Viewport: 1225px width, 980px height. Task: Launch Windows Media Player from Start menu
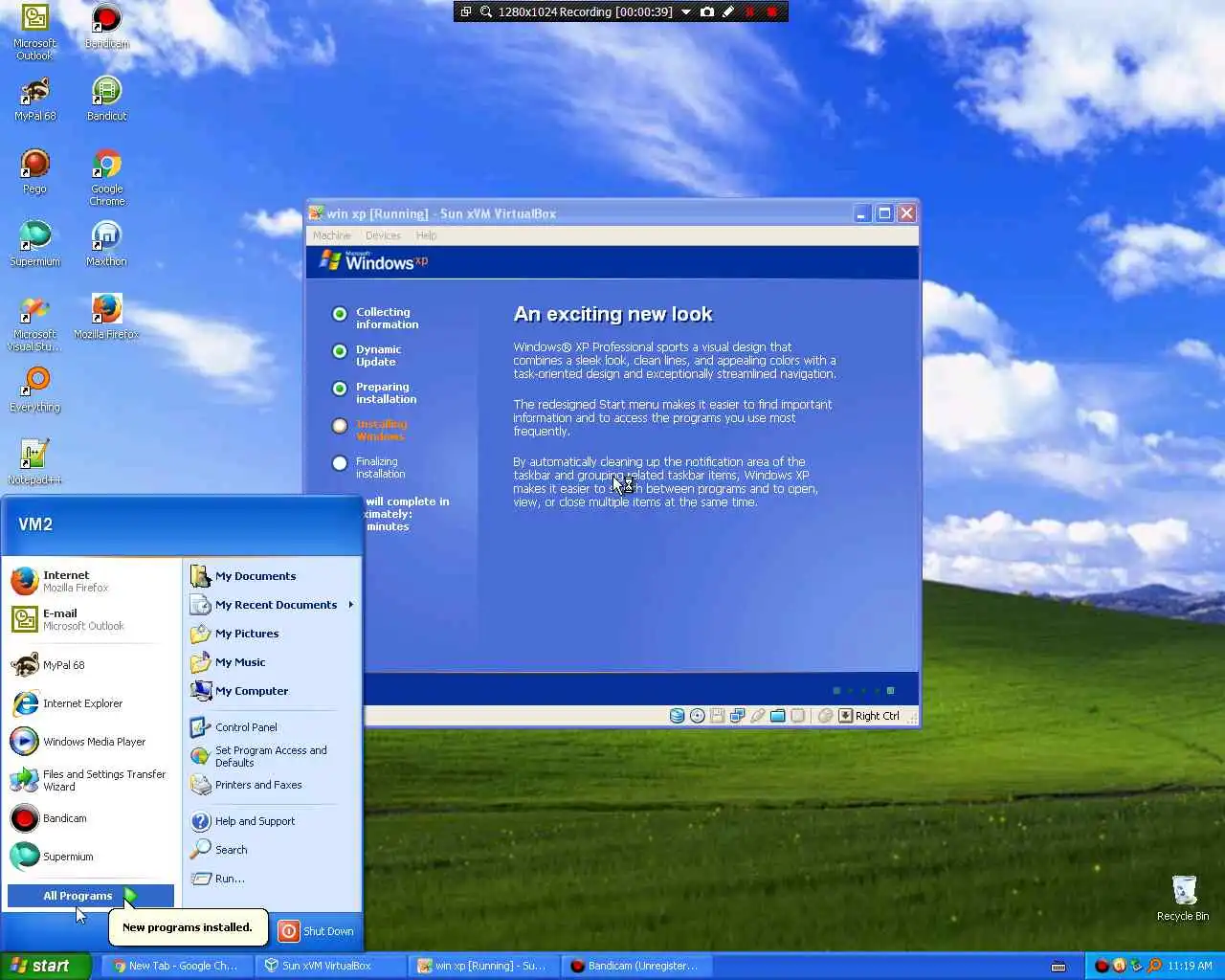[92, 742]
